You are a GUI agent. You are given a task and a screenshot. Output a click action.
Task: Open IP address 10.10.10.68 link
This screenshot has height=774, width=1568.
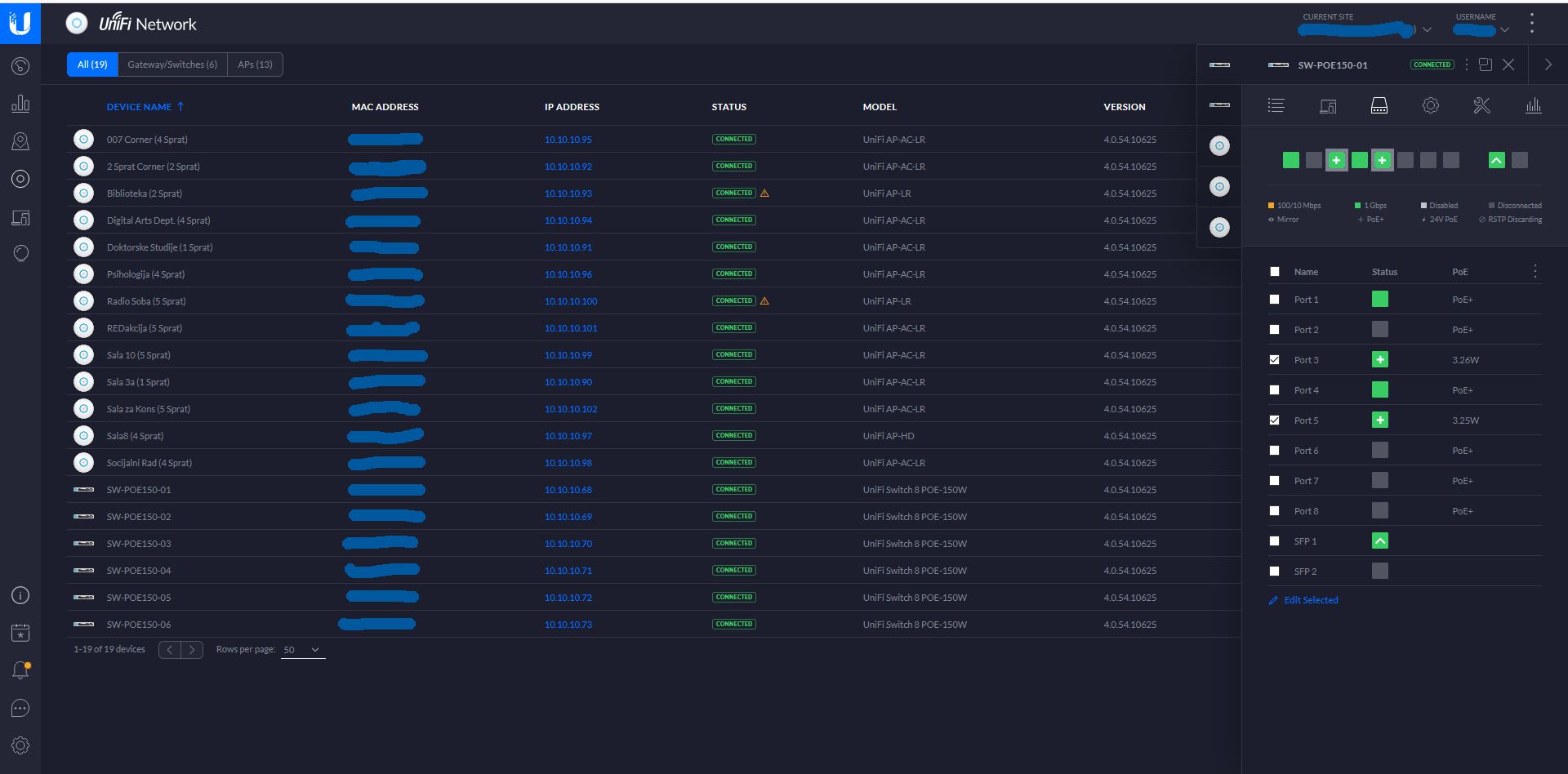(568, 490)
